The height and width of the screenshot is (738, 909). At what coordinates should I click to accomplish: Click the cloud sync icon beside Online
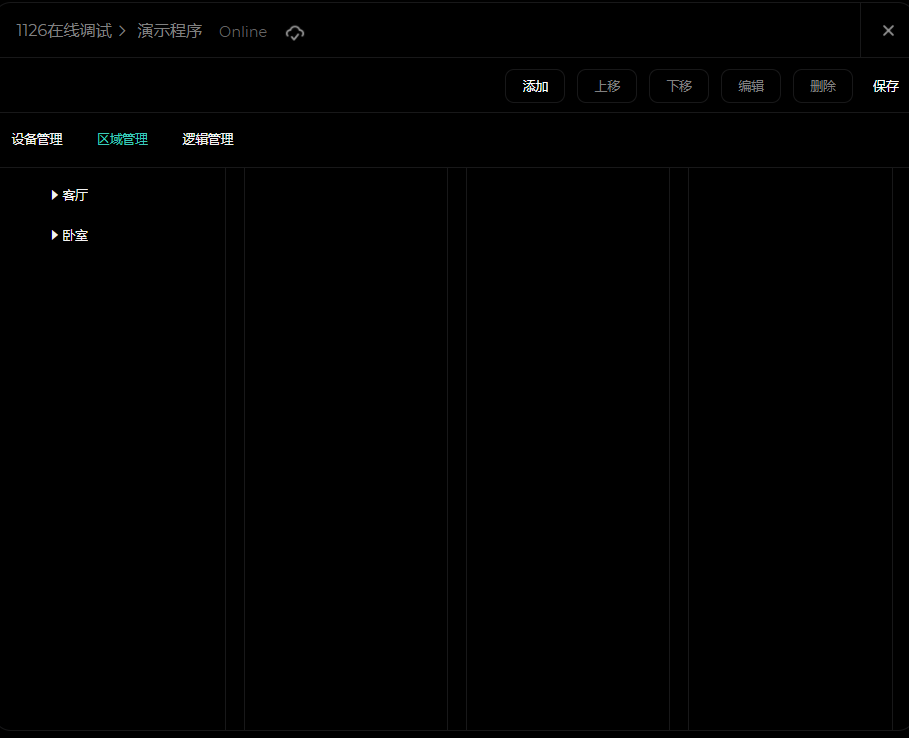coord(294,32)
